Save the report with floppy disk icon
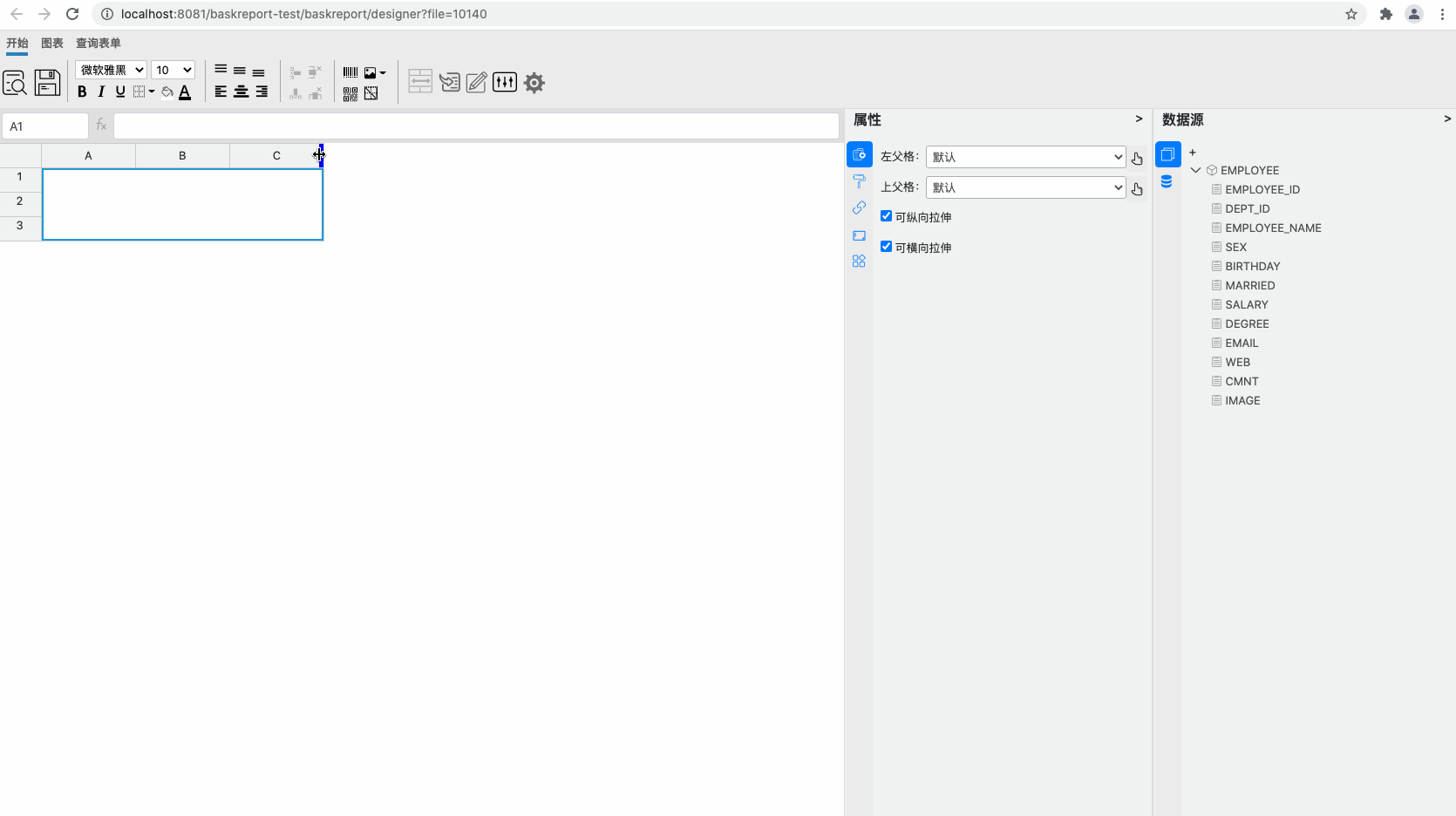Image resolution: width=1456 pixels, height=816 pixels. (47, 83)
